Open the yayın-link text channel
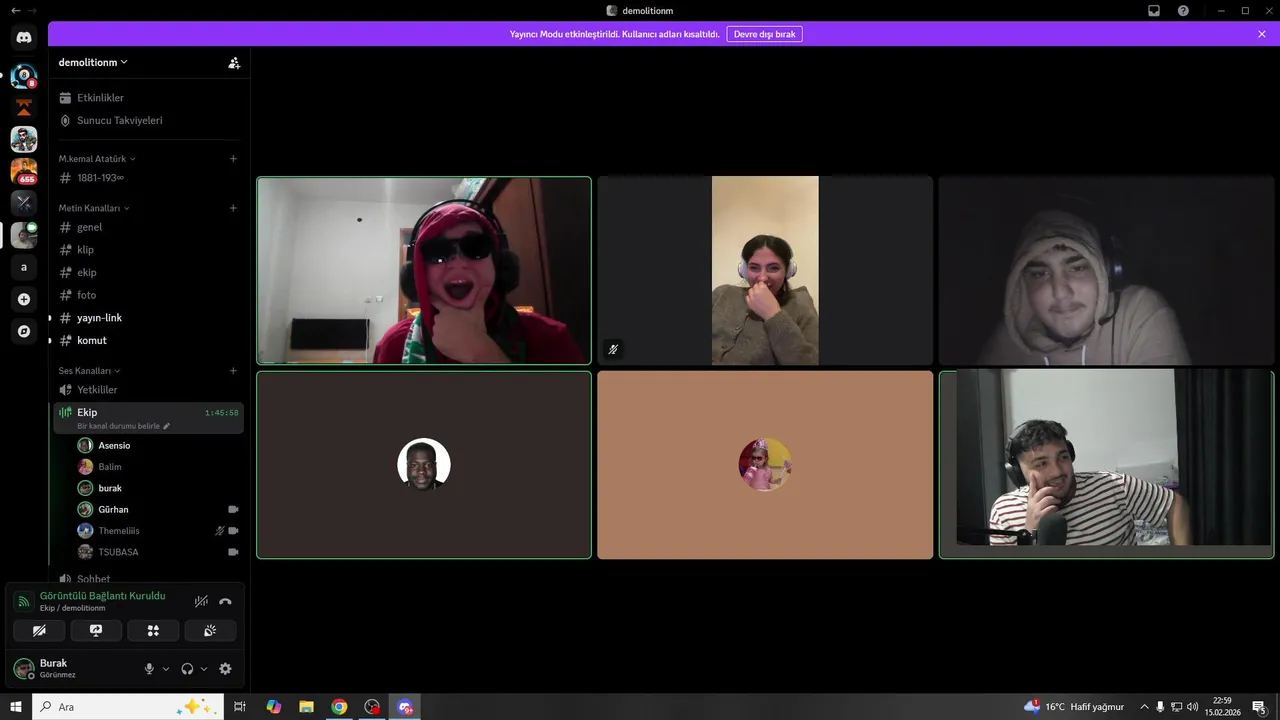This screenshot has height=720, width=1280. pos(148,318)
